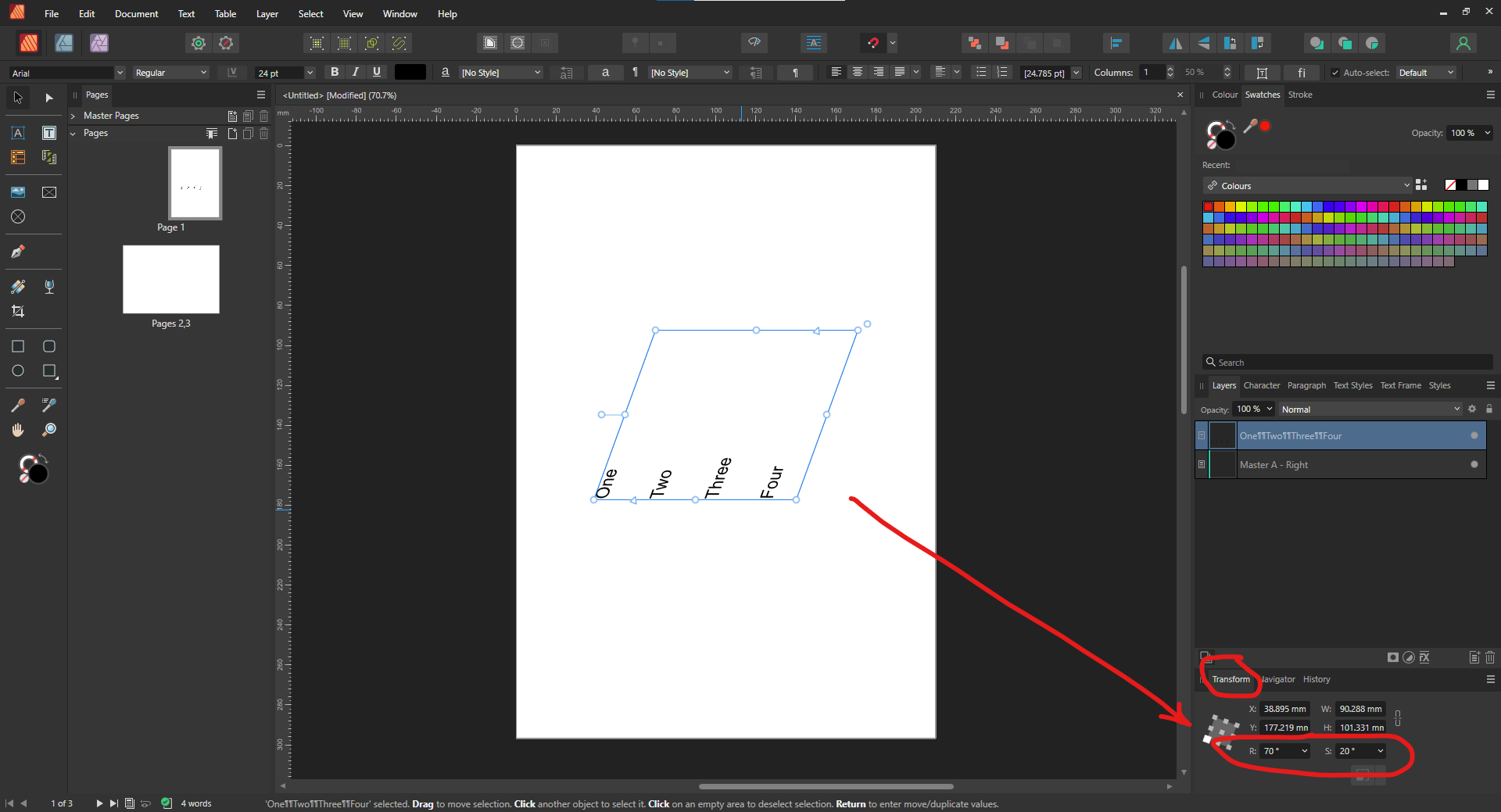
Task: Flip horizontal toolbar icon
Action: 1175,43
